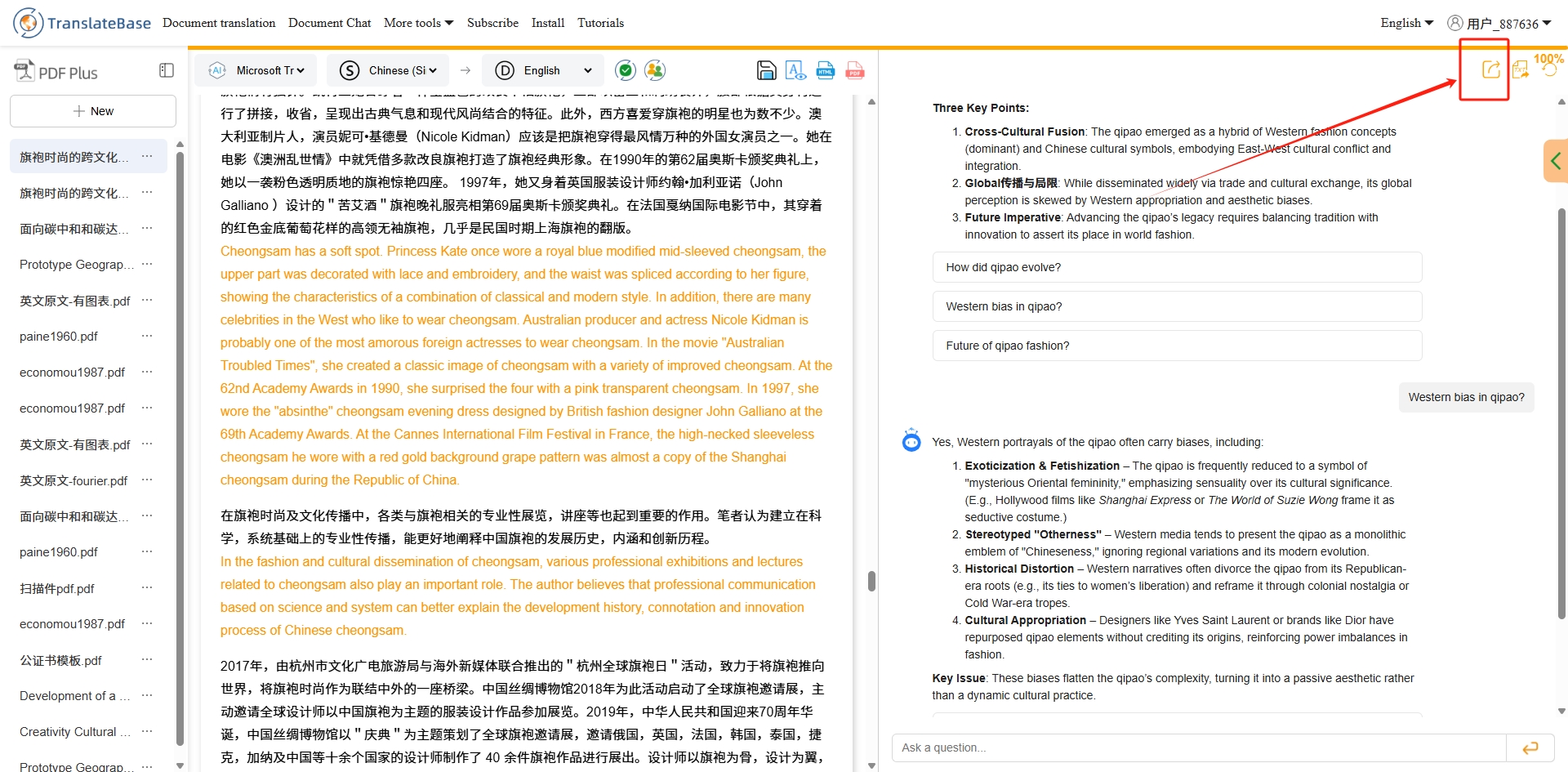1568x772 pixels.
Task: Open the Chinese (Si source language dropdown
Action: 403,70
